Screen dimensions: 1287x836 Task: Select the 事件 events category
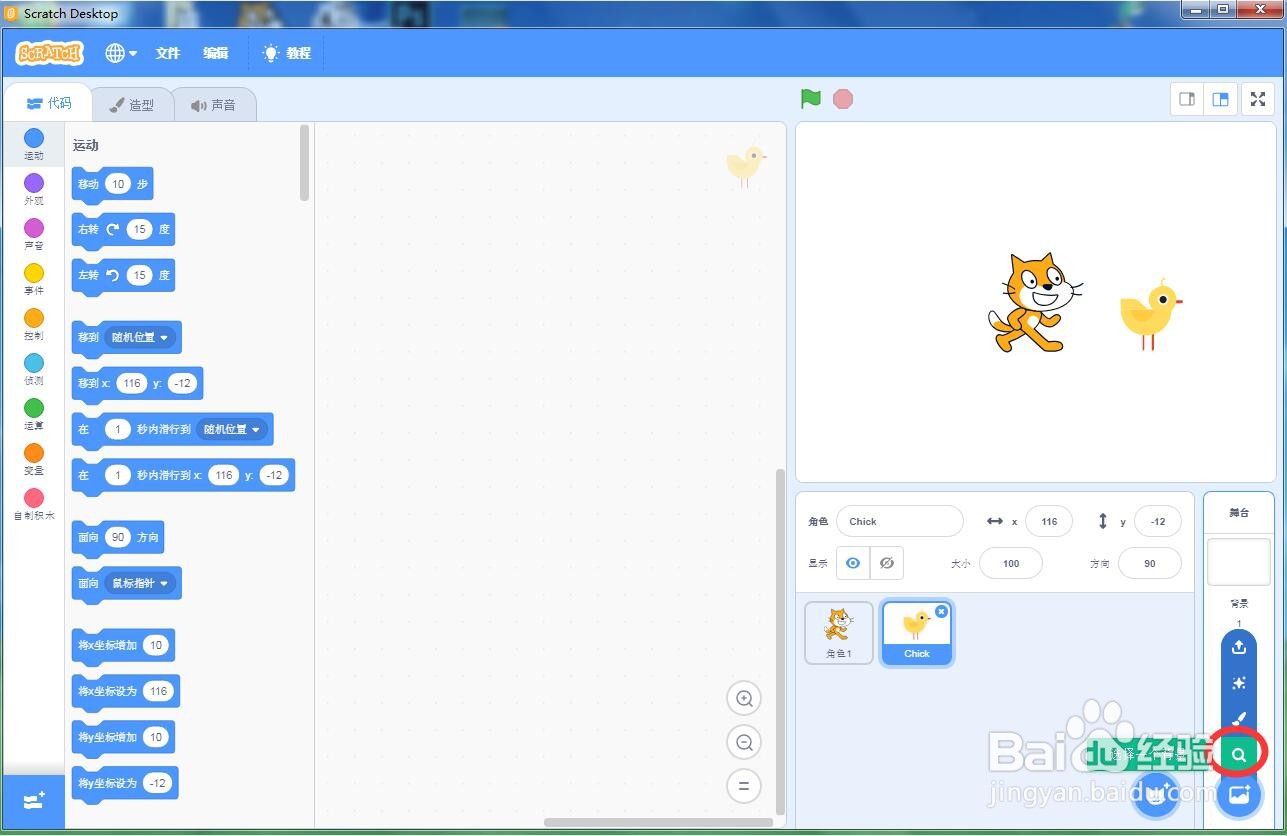pyautogui.click(x=34, y=279)
